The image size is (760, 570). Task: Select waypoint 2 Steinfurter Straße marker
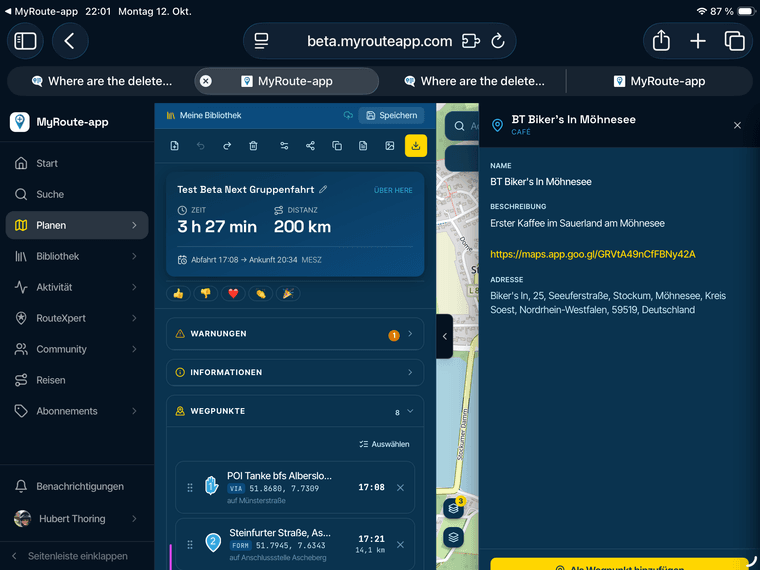[213, 542]
